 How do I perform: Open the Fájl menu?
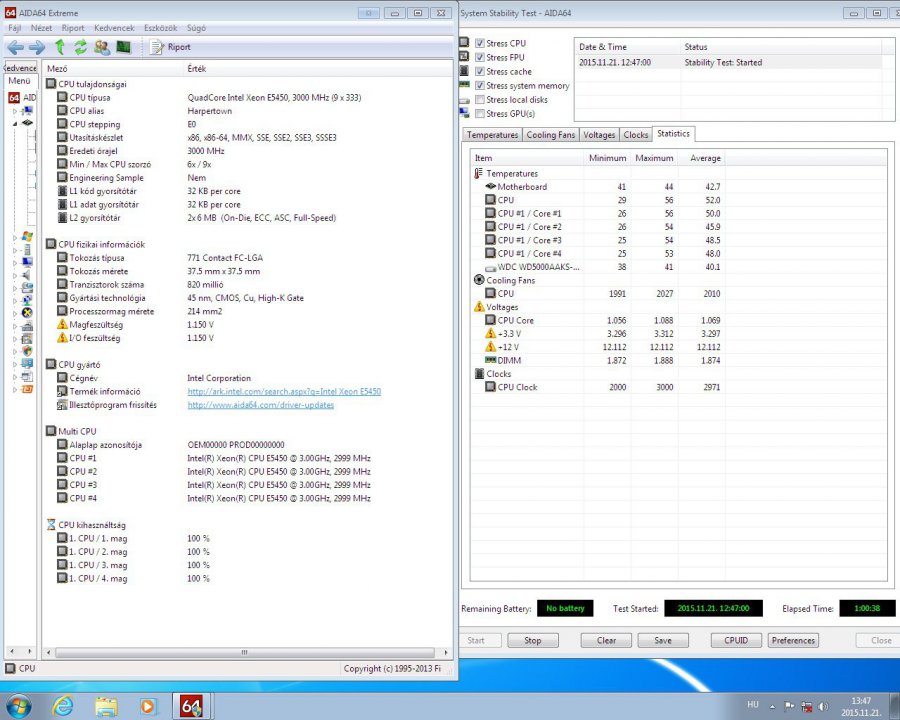click(x=14, y=28)
